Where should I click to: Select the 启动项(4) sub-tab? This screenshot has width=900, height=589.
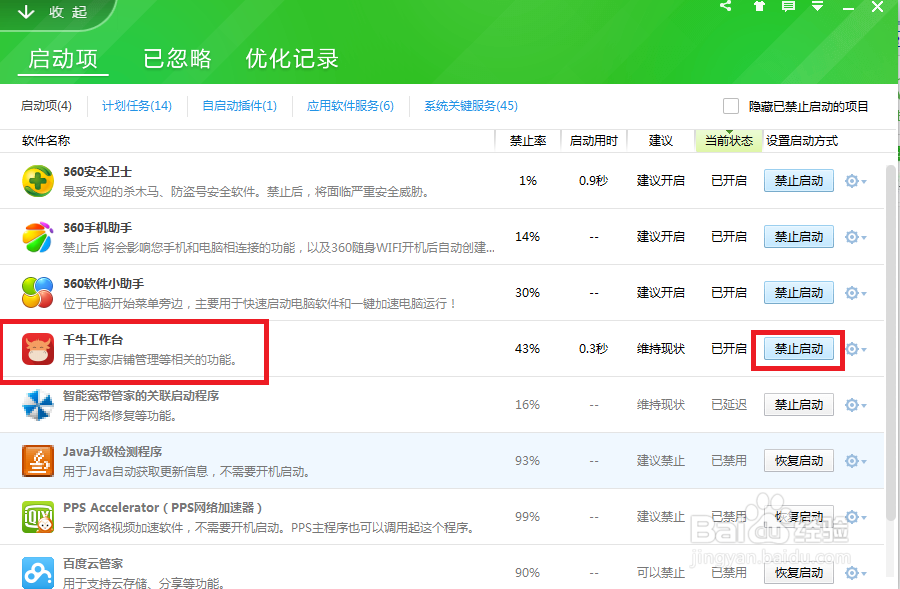(46, 106)
